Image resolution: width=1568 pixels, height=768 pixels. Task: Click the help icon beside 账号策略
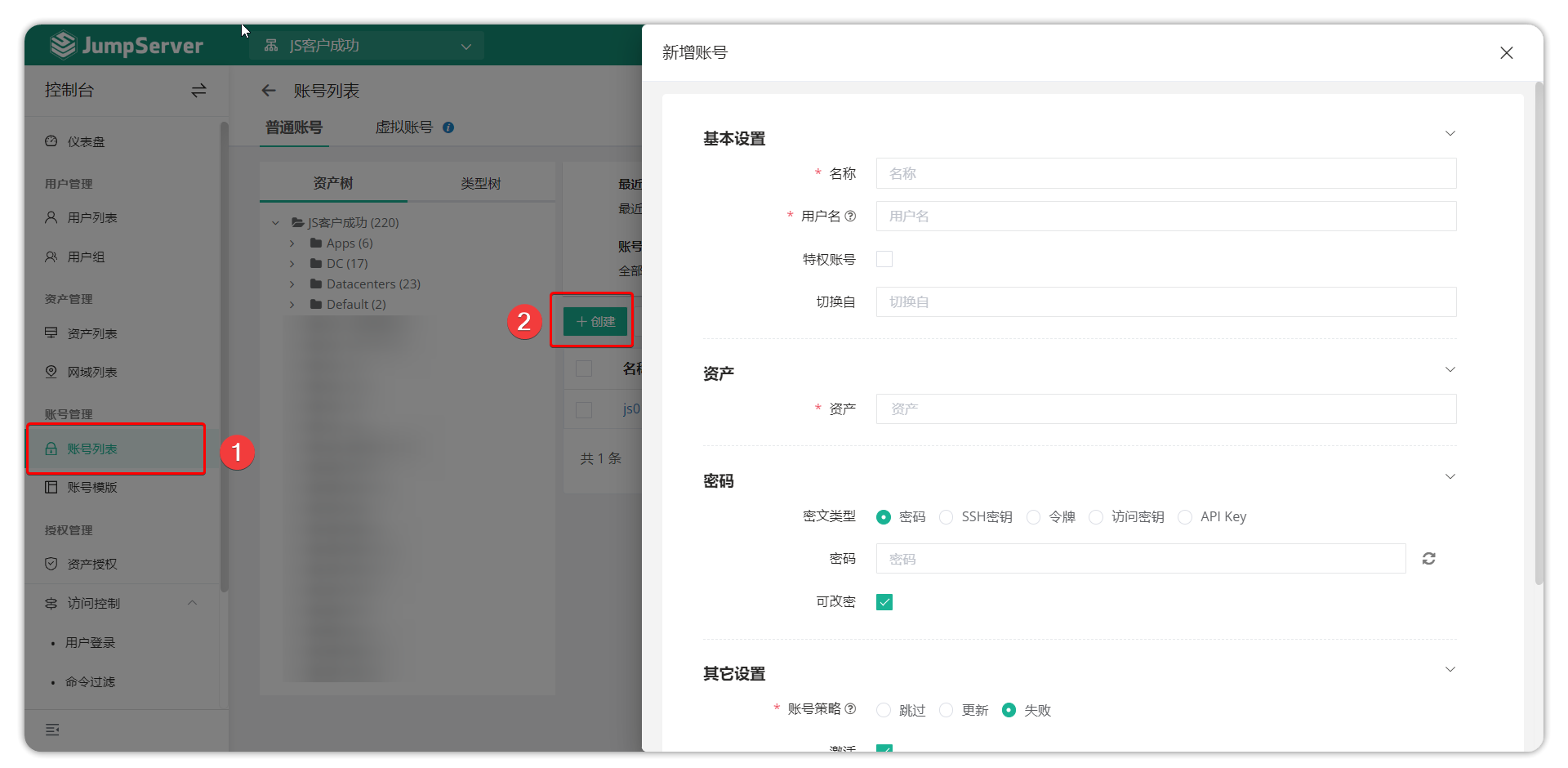point(850,708)
